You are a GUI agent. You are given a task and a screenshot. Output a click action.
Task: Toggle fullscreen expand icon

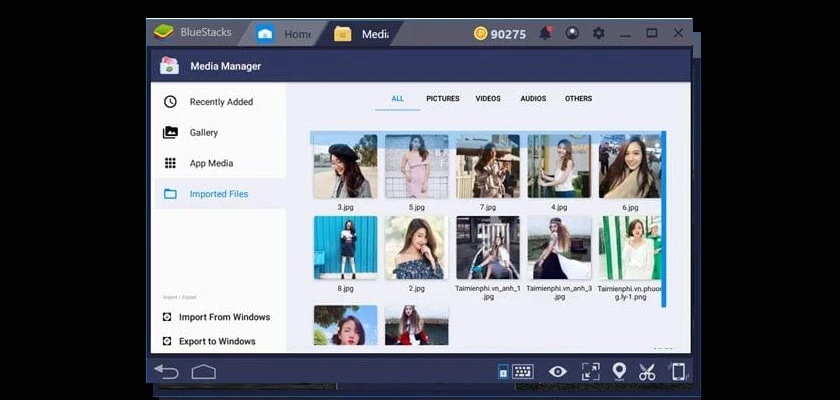pyautogui.click(x=590, y=371)
